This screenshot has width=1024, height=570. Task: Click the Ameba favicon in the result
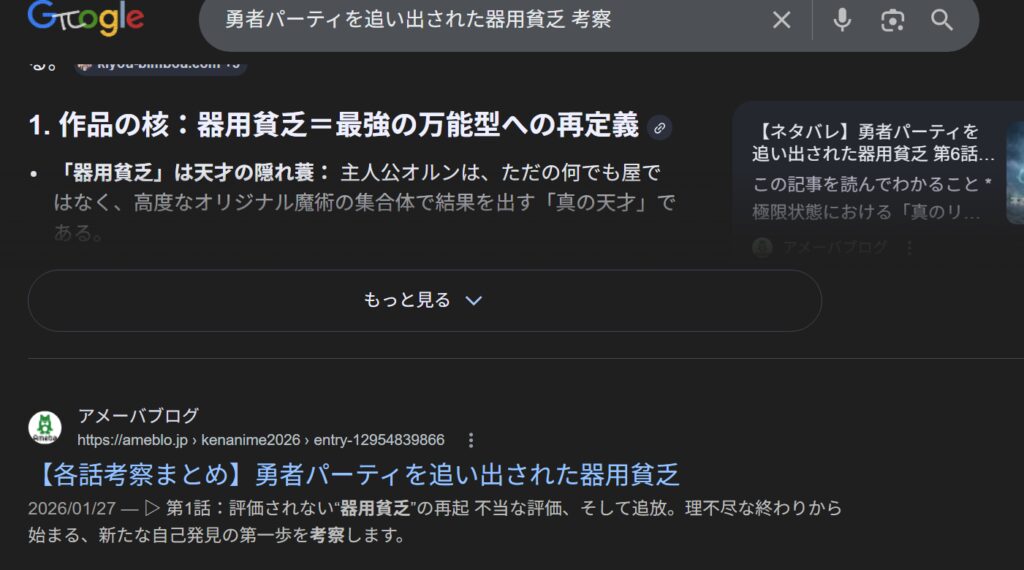click(45, 428)
